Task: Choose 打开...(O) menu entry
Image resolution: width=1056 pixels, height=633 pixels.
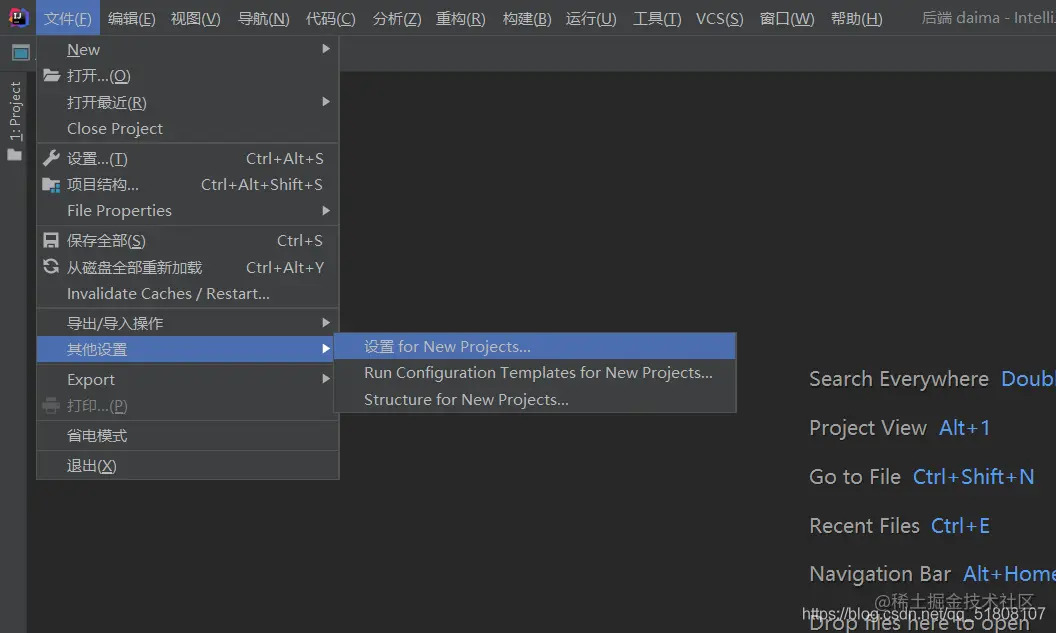Action: pos(187,75)
